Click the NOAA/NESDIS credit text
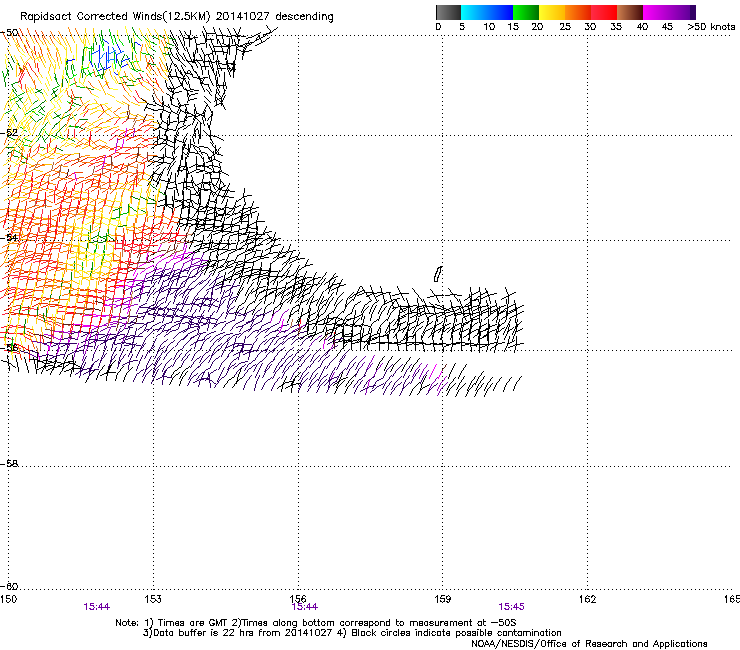 pyautogui.click(x=589, y=644)
